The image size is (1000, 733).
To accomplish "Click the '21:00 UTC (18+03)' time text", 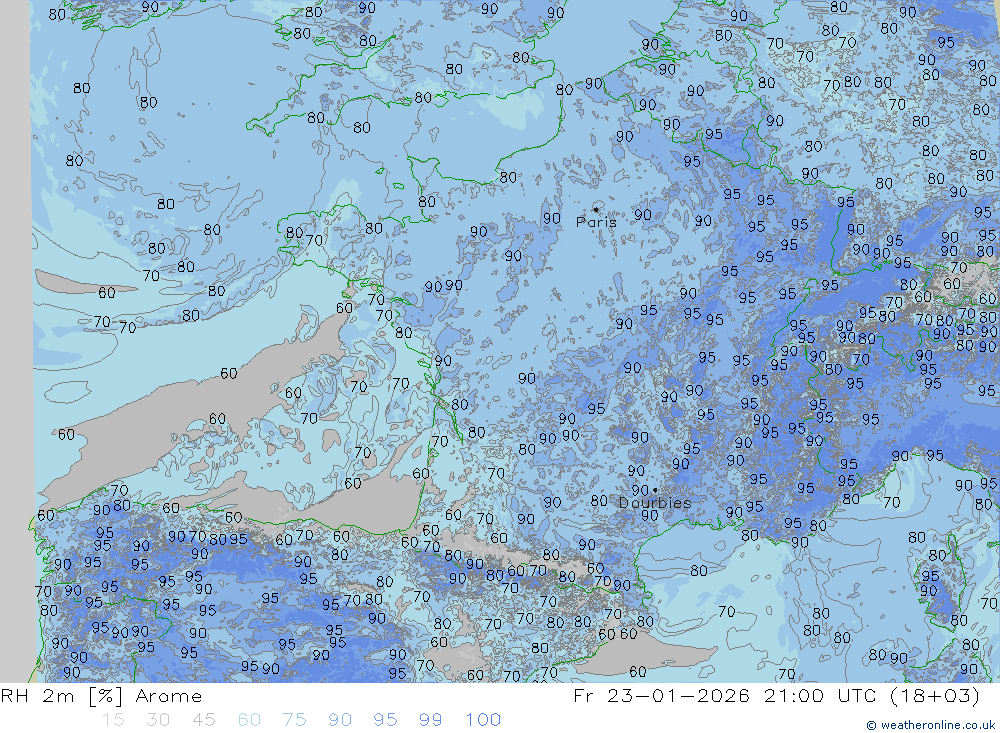I will point(871,695).
